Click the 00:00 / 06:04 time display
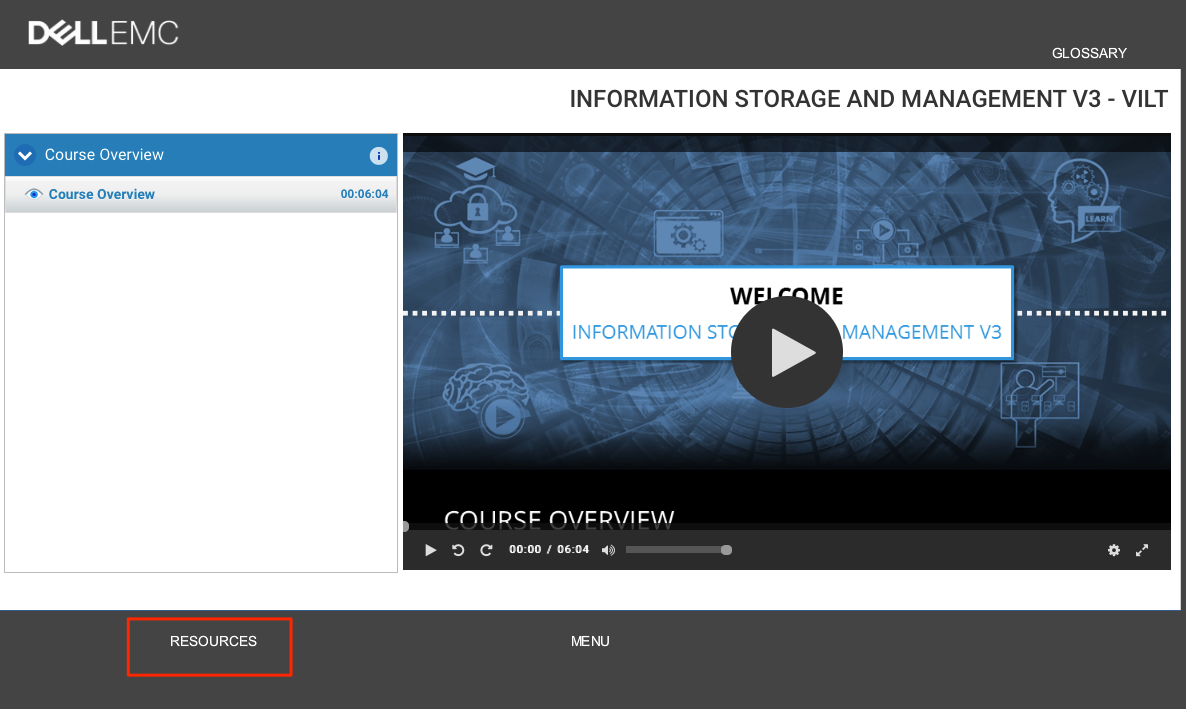The image size is (1186, 709). (548, 549)
